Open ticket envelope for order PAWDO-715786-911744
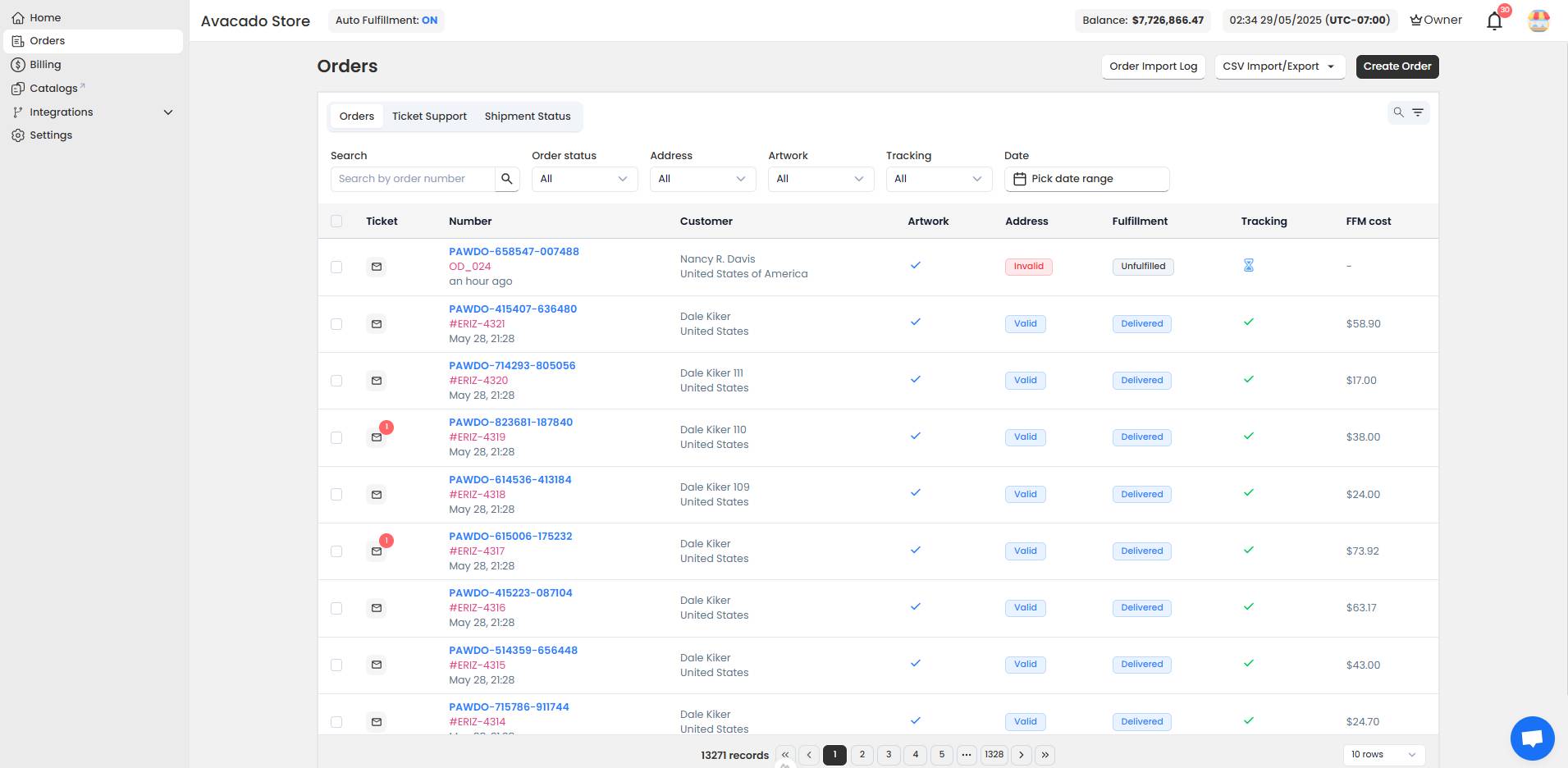 377,722
